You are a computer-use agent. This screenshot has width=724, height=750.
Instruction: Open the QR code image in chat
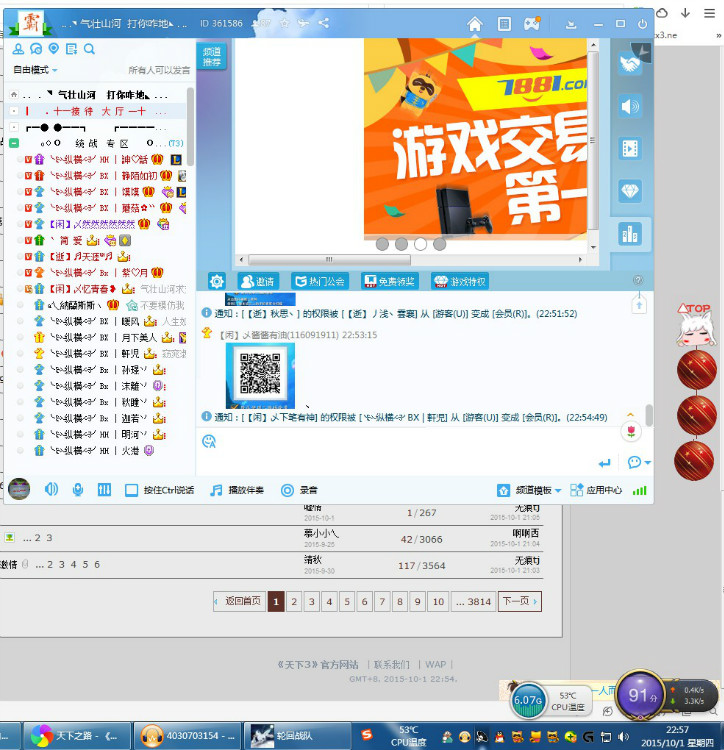[260, 375]
